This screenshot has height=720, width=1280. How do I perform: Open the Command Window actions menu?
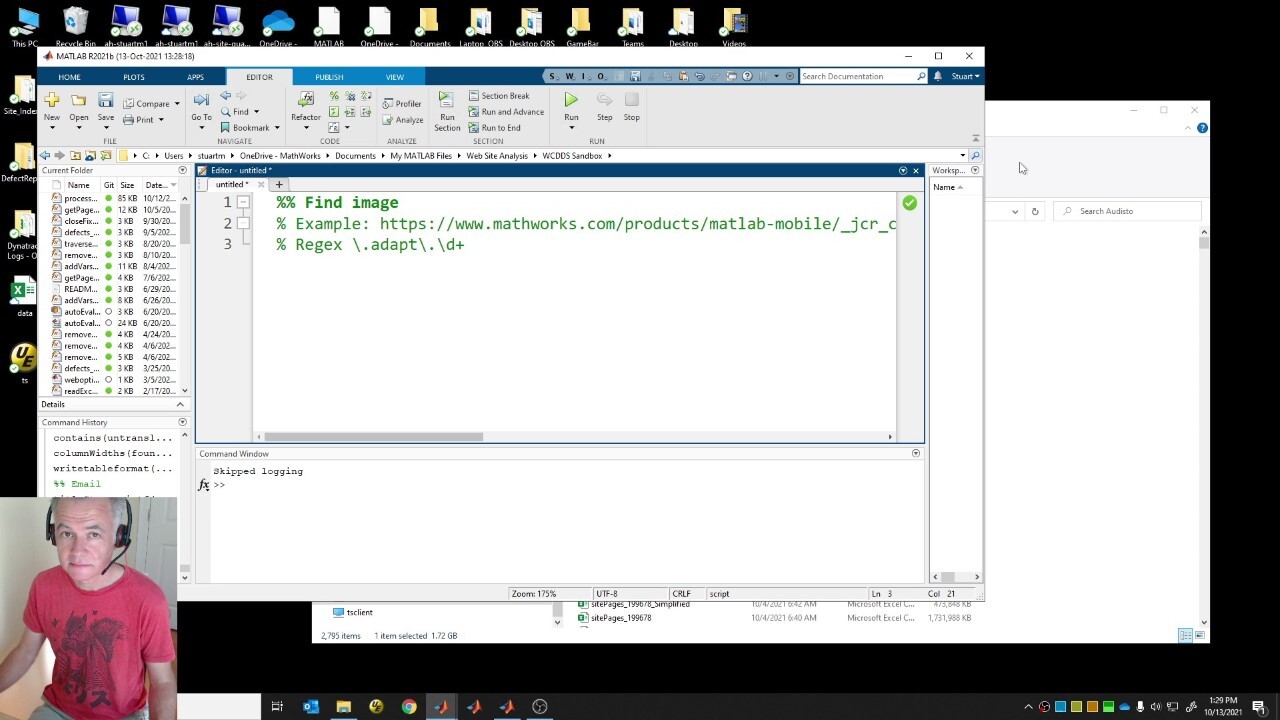[915, 454]
